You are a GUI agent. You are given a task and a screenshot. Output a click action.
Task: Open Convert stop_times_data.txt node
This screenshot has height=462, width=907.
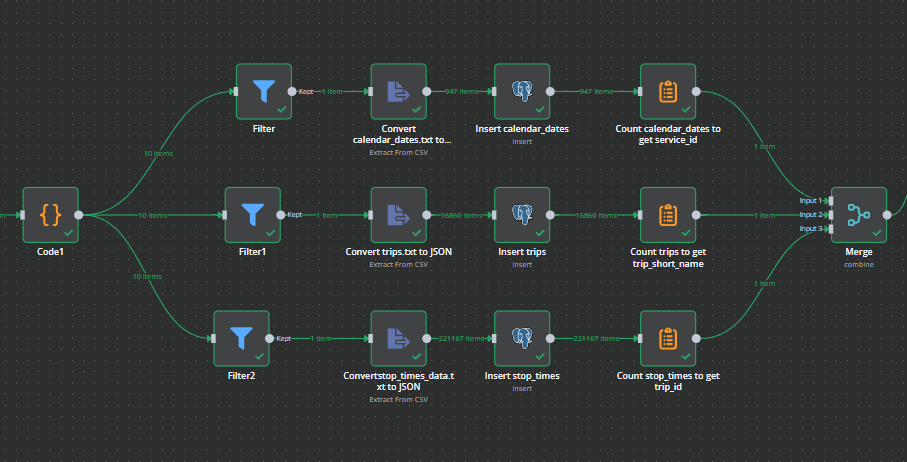(x=398, y=338)
